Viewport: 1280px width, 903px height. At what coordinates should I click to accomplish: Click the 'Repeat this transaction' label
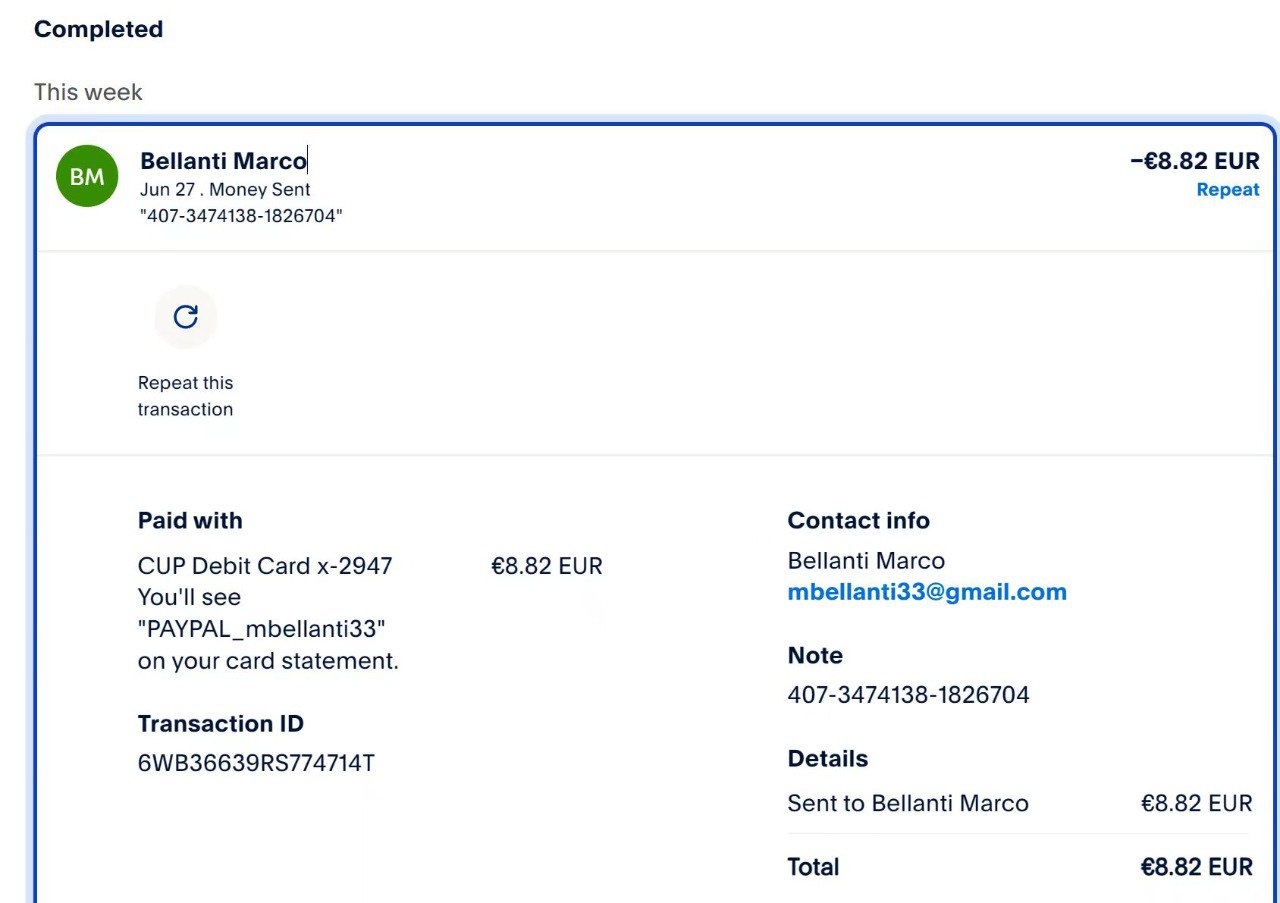point(185,396)
